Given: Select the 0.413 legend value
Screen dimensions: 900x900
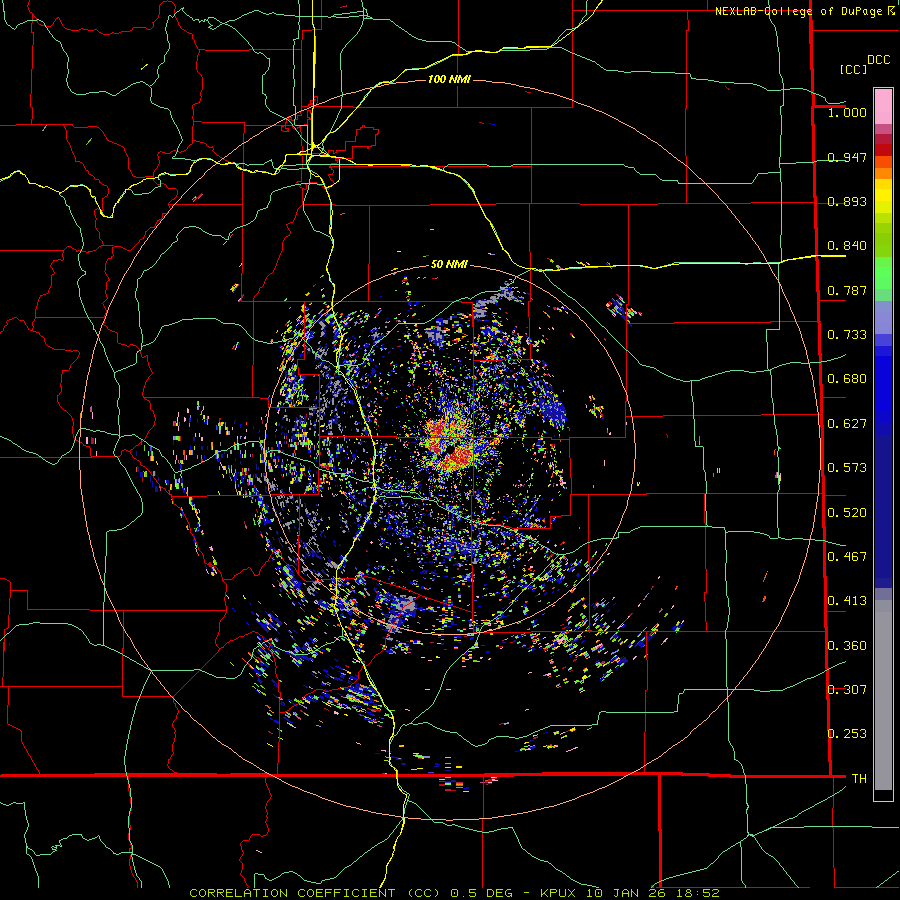Looking at the screenshot, I should point(847,601).
